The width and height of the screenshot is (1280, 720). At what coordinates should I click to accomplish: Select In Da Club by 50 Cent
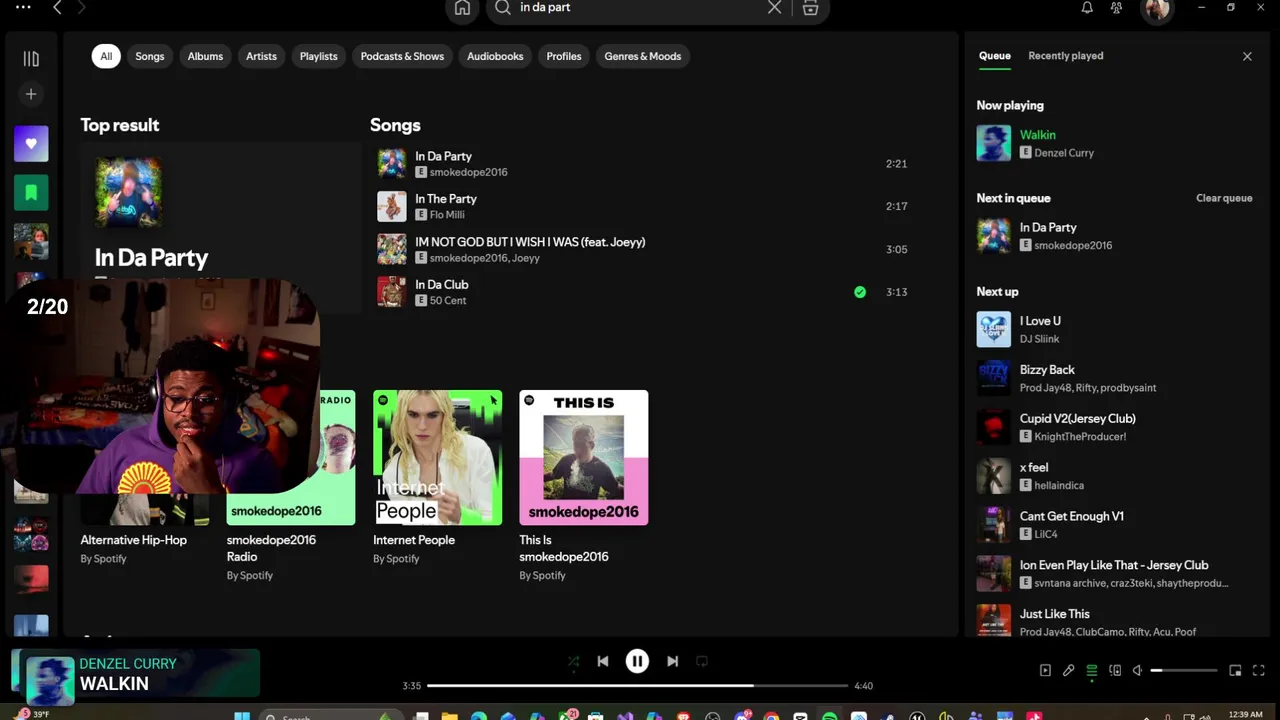(642, 292)
